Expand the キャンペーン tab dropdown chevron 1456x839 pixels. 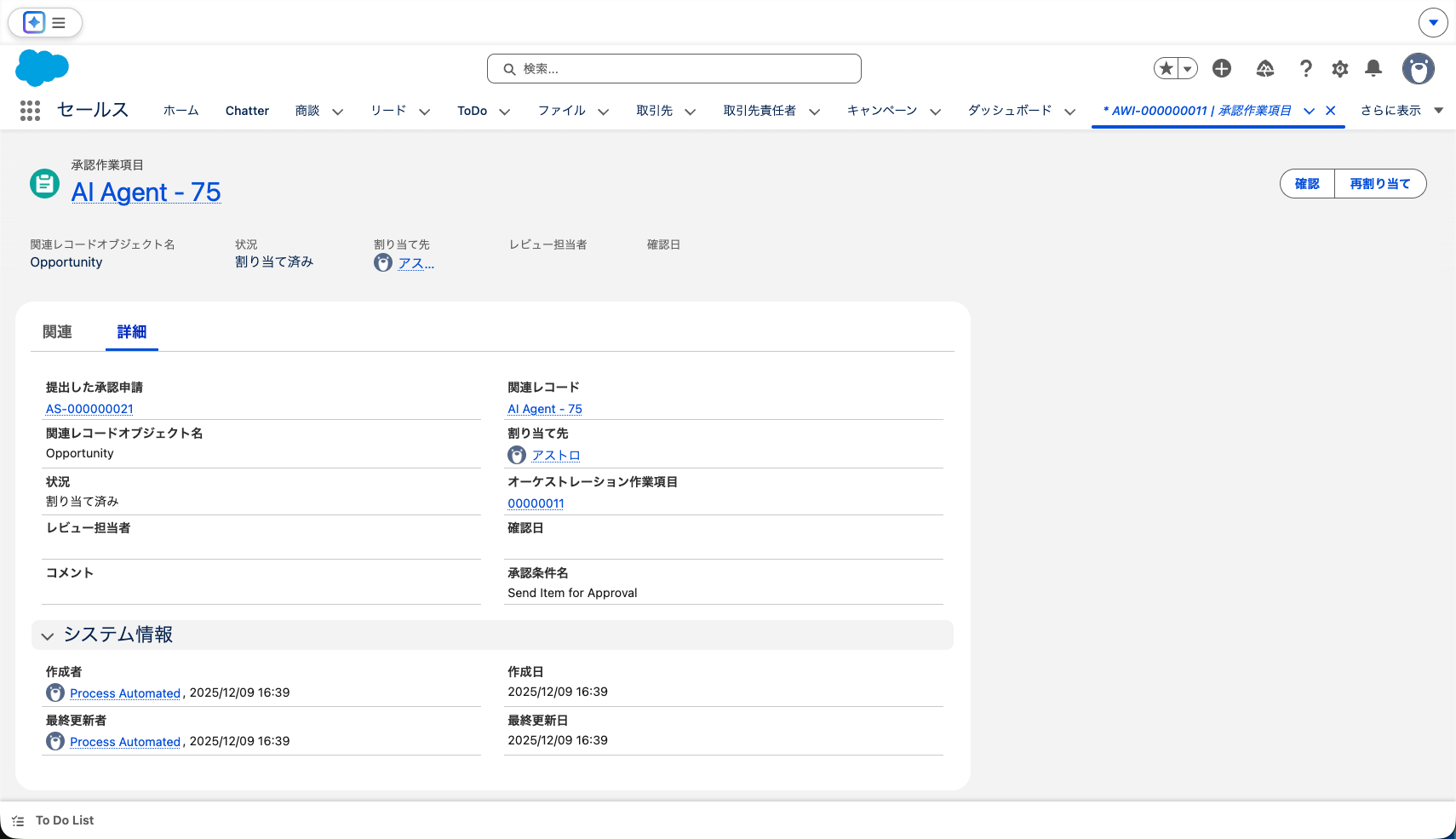coord(936,112)
